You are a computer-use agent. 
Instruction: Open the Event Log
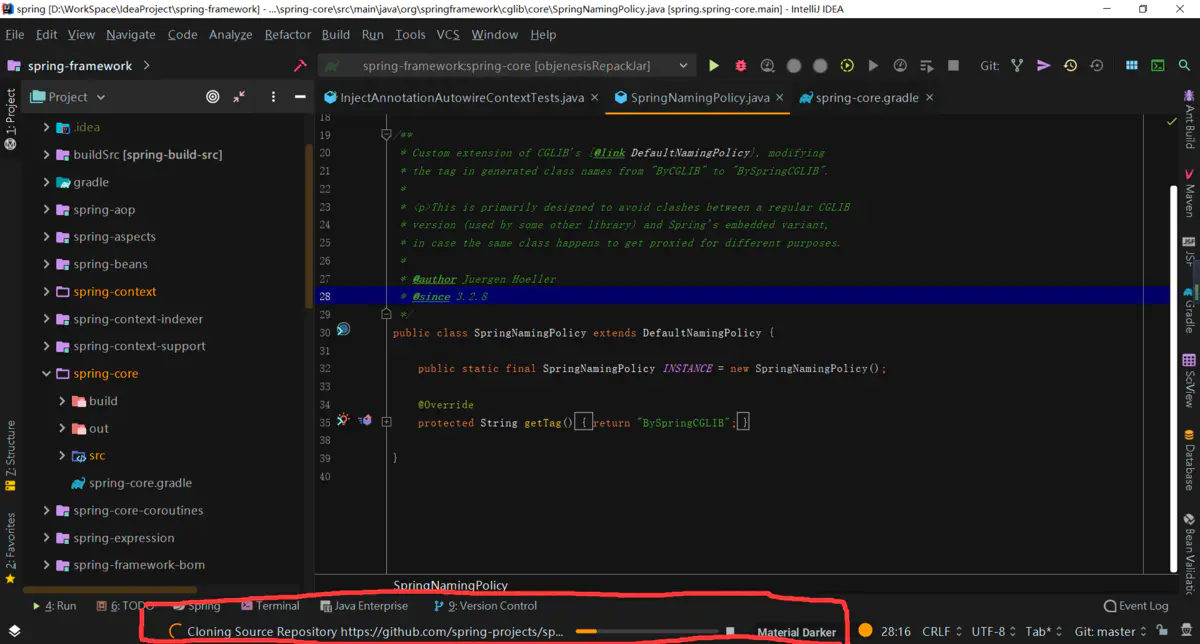1136,605
